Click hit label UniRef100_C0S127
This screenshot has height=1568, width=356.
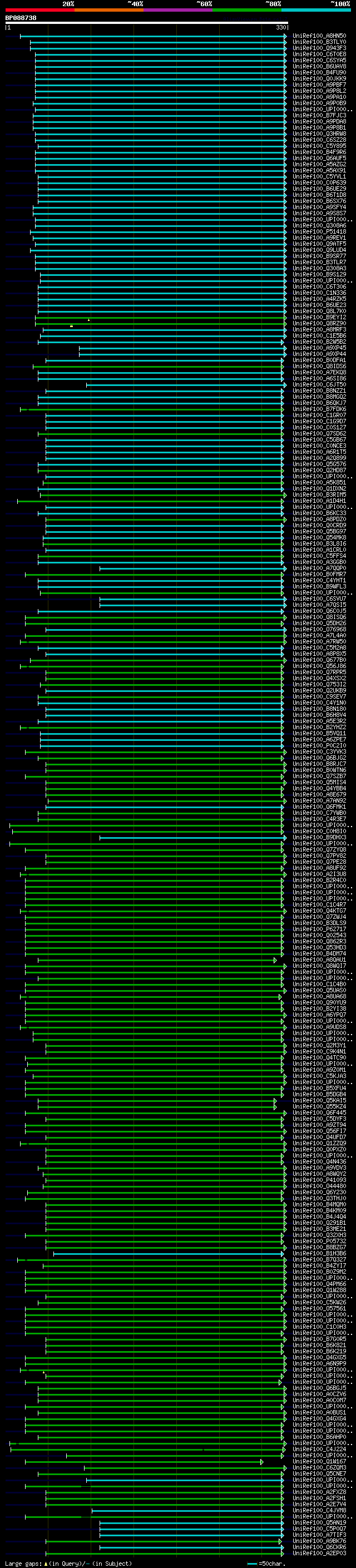319,427
